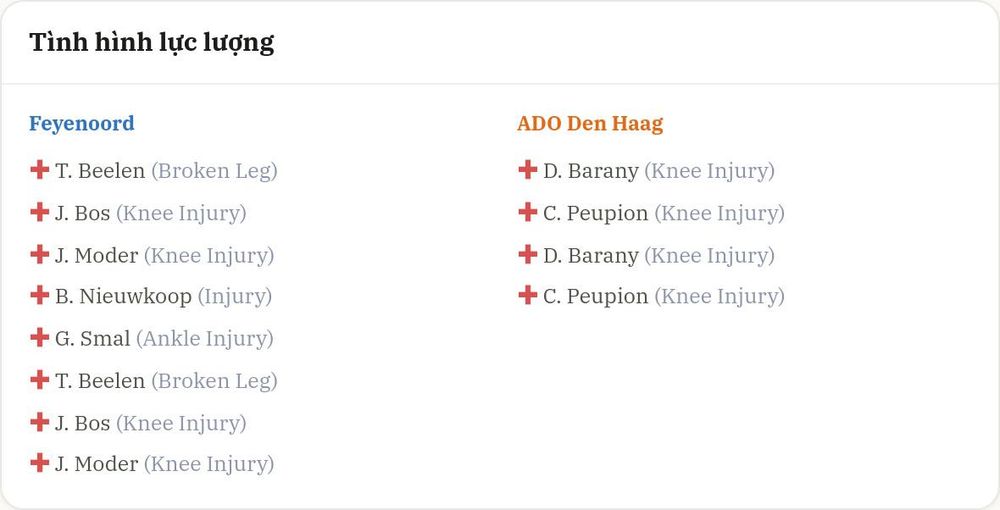Image resolution: width=1000 pixels, height=510 pixels.
Task: Click the (Ankle Injury) label
Action: pos(205,339)
